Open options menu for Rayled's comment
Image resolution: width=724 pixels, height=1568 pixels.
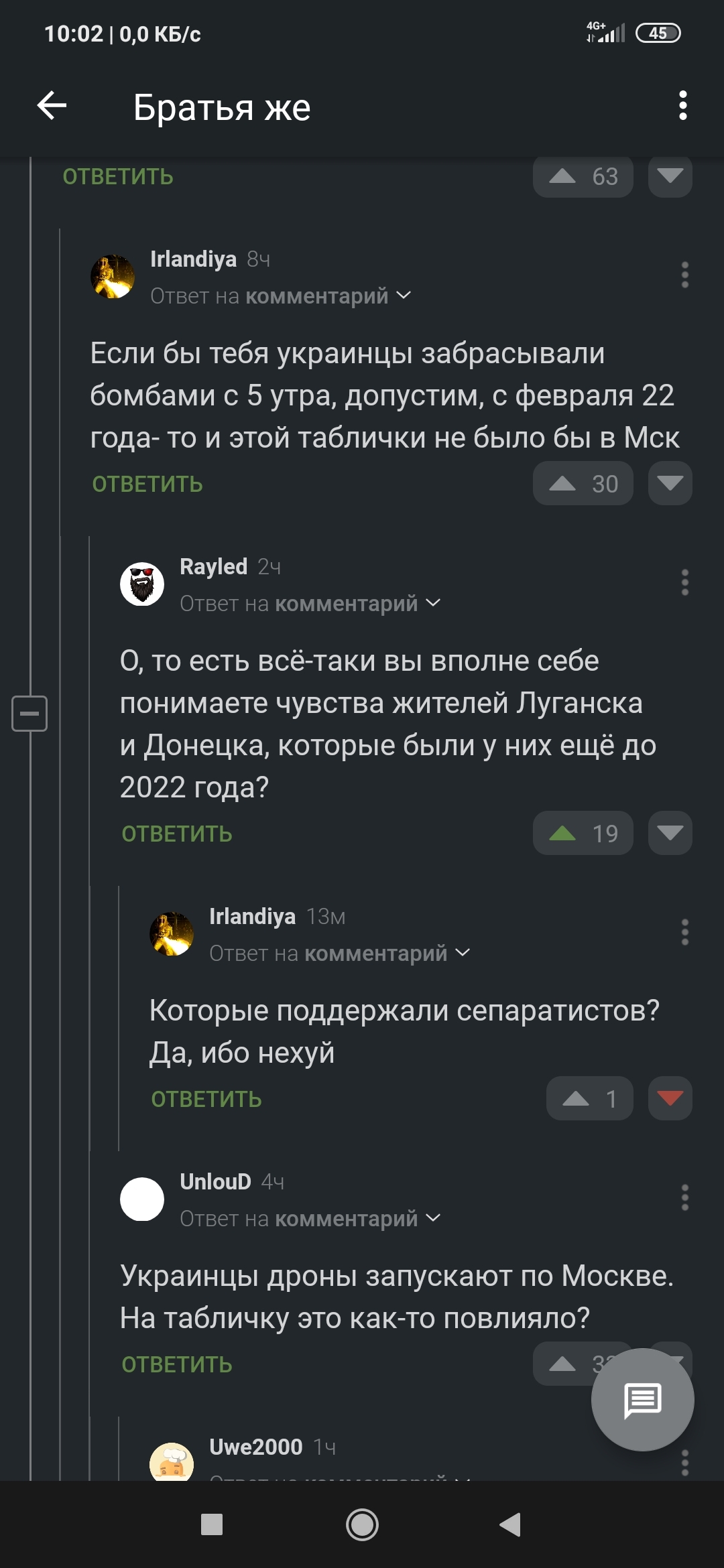tap(684, 583)
